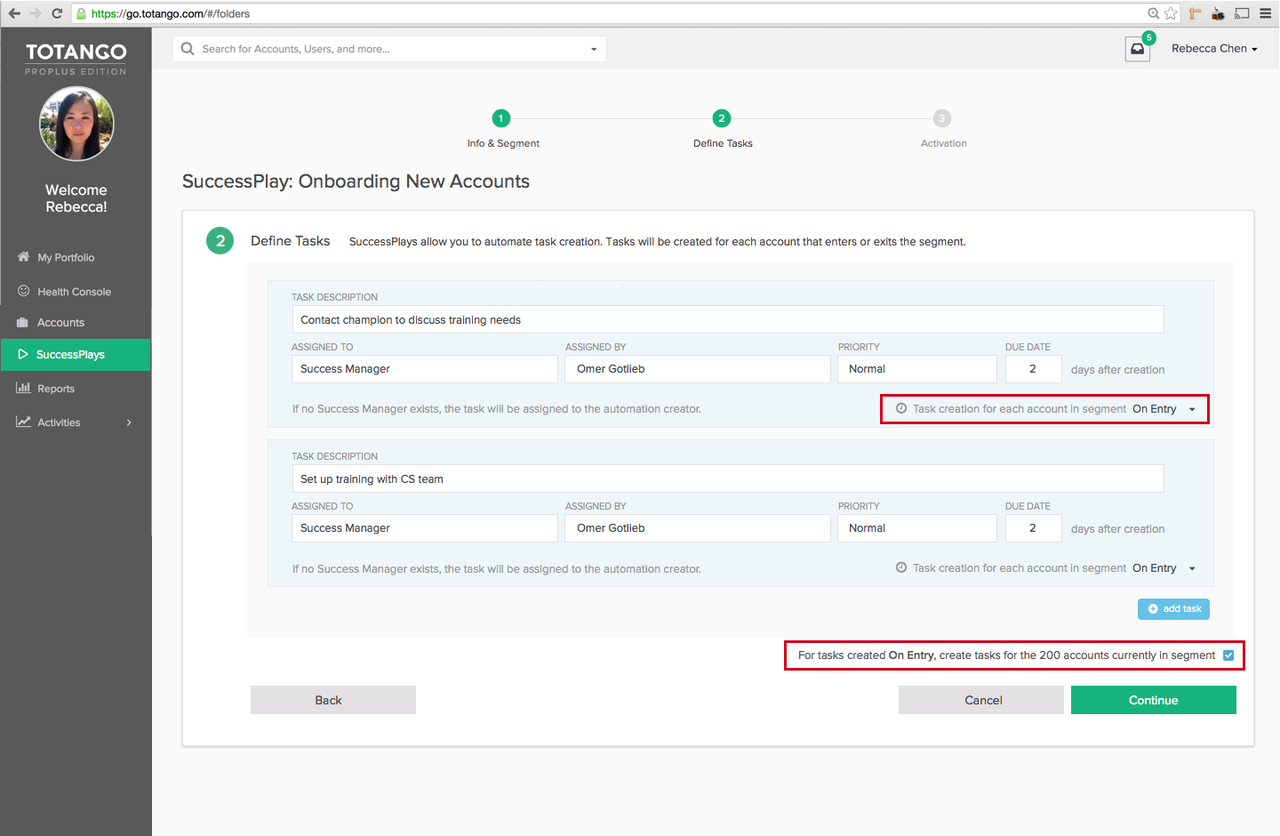Open the second task's Assigned By field
The width and height of the screenshot is (1280, 836).
point(697,528)
